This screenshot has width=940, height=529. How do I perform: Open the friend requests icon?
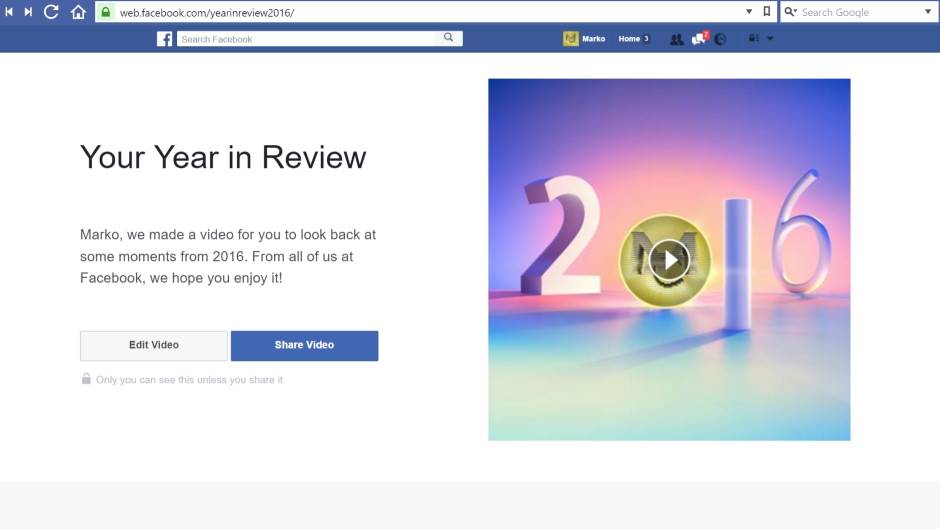[677, 39]
